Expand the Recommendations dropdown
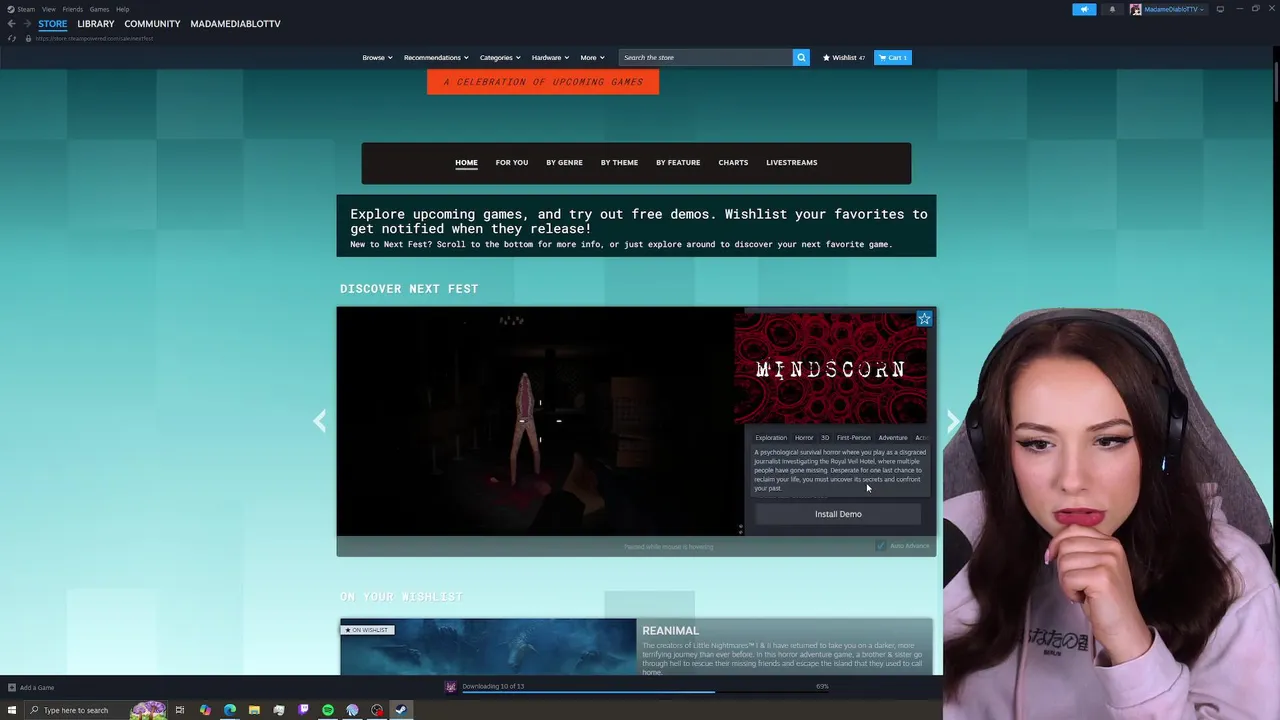 (x=436, y=57)
